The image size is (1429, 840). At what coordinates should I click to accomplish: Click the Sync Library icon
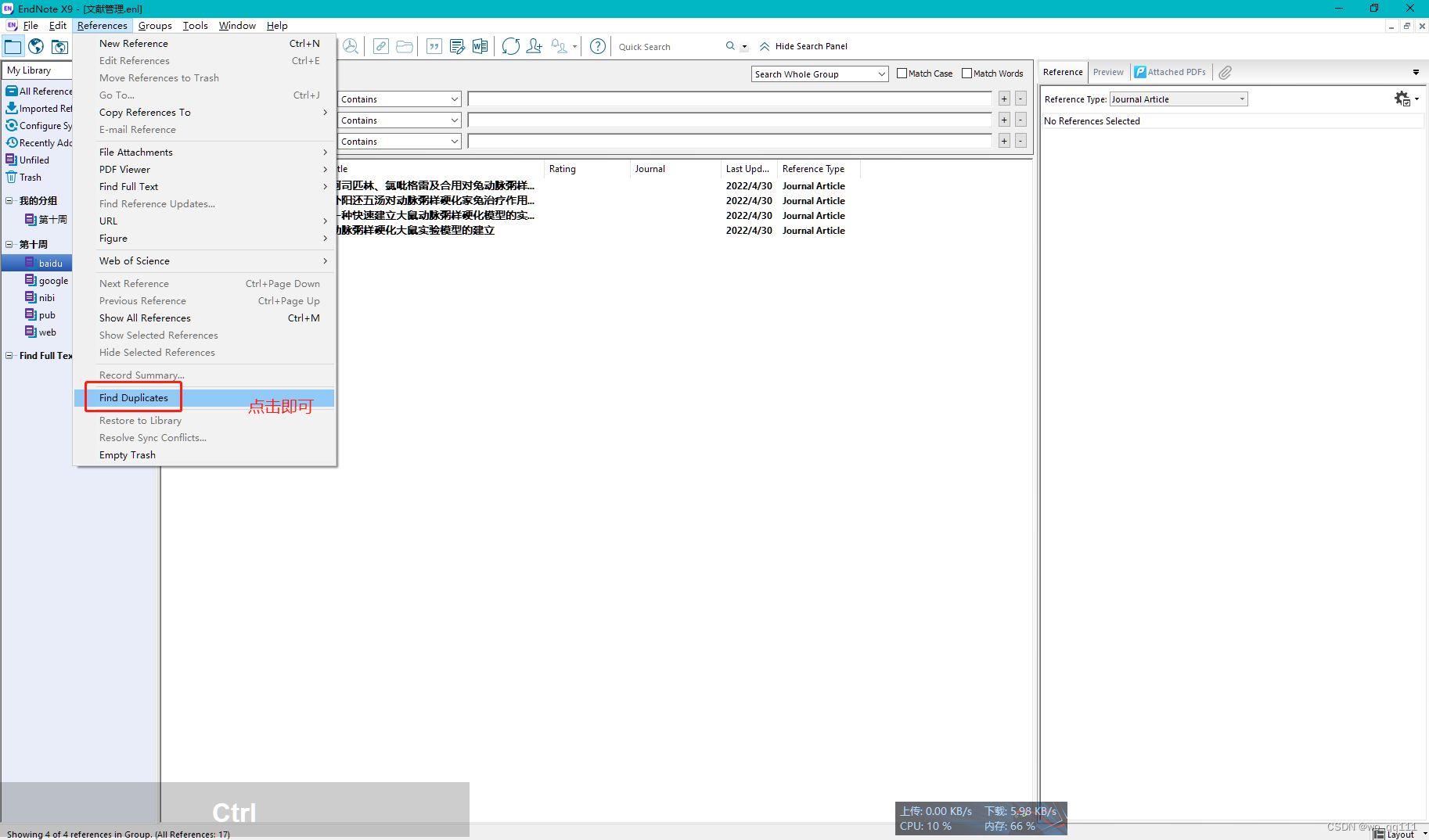[x=511, y=46]
